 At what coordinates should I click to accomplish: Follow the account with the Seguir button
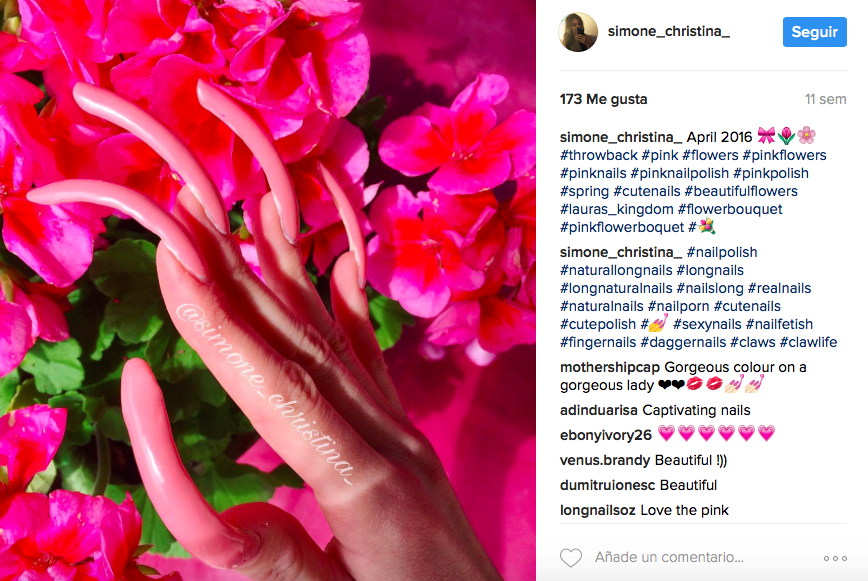pos(814,32)
